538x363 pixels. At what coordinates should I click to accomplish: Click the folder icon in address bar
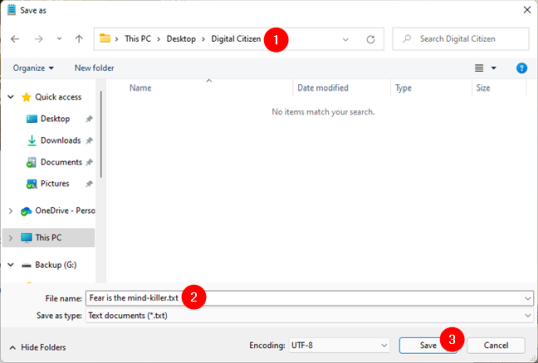(x=105, y=38)
